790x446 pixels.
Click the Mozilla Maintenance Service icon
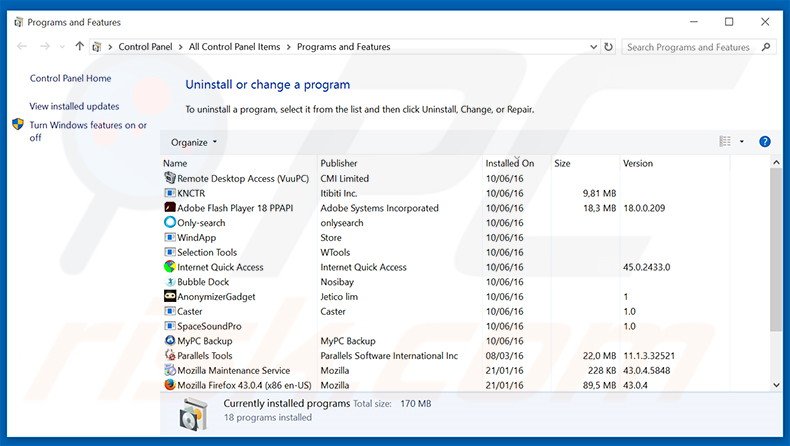[170, 370]
